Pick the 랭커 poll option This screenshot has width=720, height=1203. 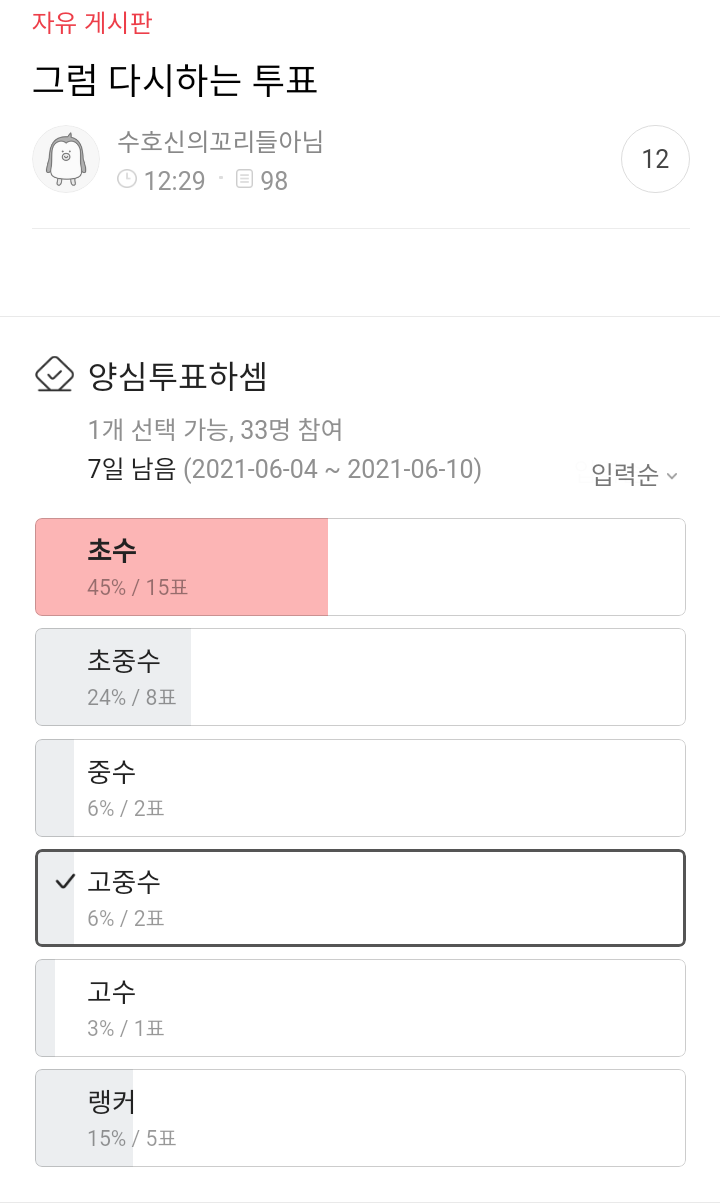pos(360,1118)
